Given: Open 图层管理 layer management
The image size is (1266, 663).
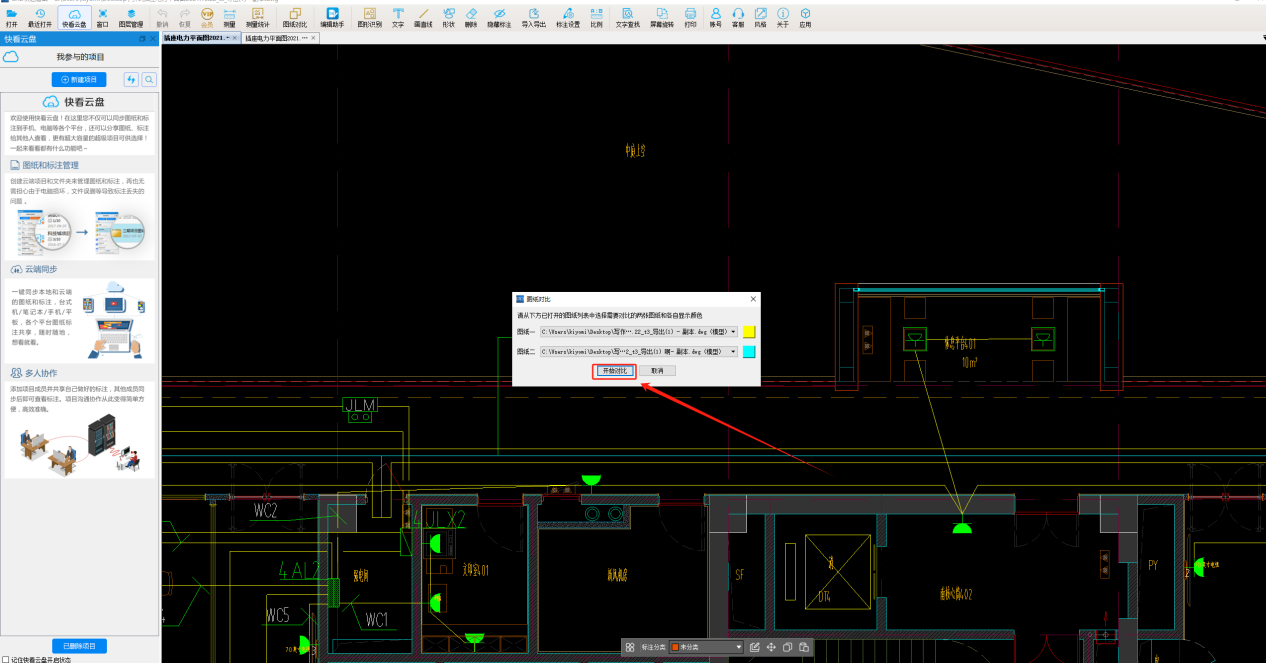Looking at the screenshot, I should click(x=131, y=16).
